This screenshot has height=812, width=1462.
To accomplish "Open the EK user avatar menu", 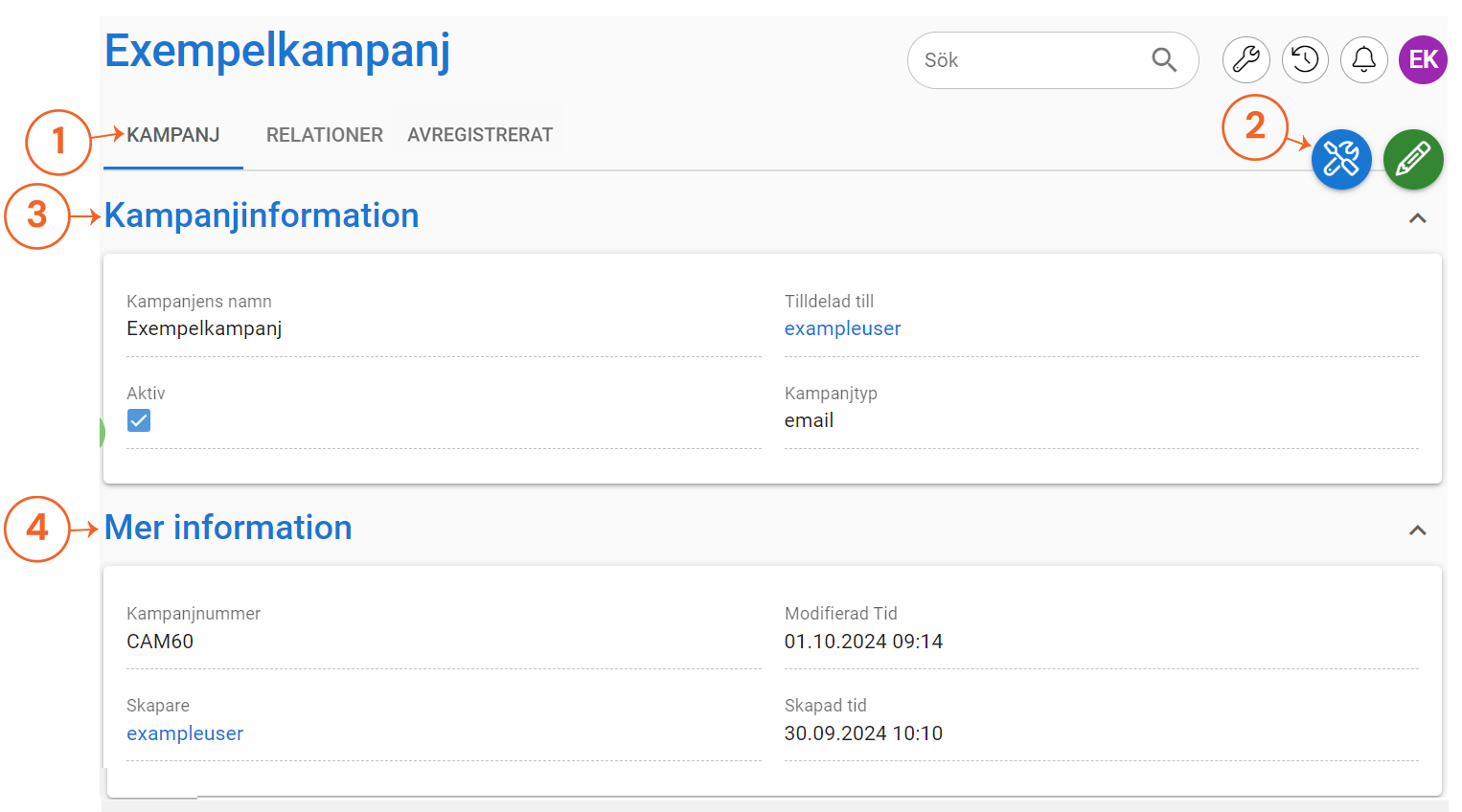I will tap(1423, 60).
